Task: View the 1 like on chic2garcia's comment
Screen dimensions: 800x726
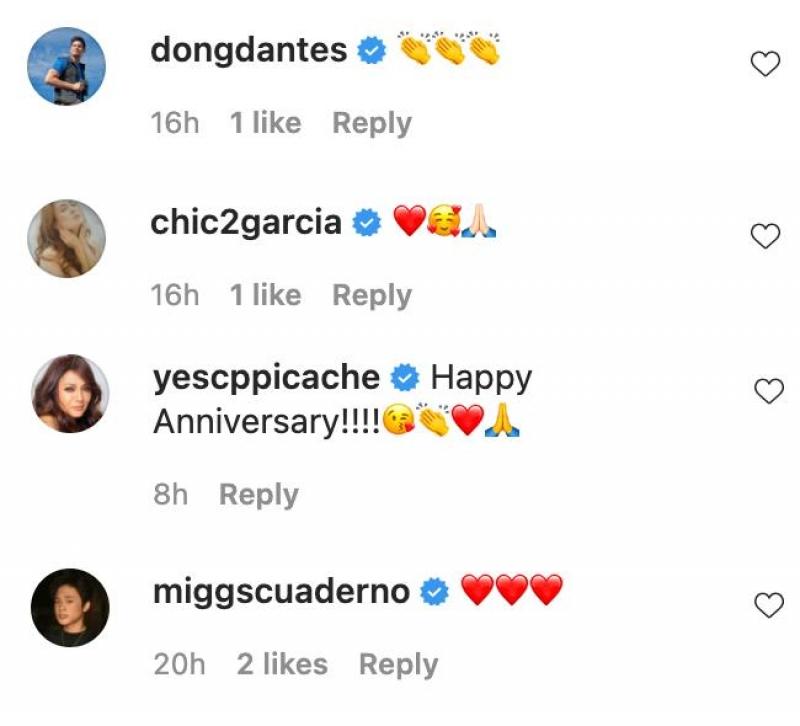Action: tap(265, 295)
